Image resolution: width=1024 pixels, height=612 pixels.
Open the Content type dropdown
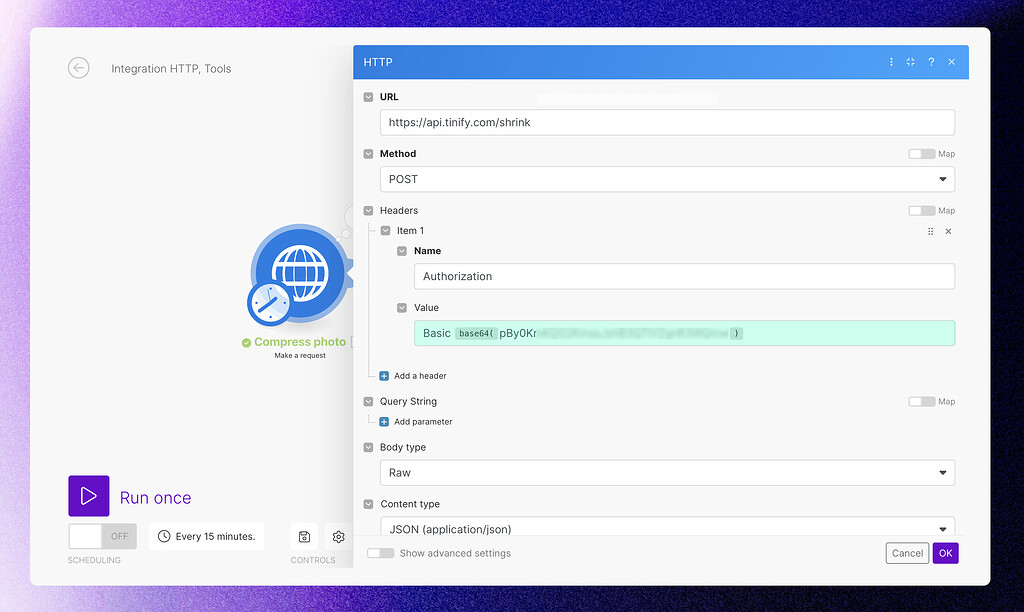click(666, 527)
